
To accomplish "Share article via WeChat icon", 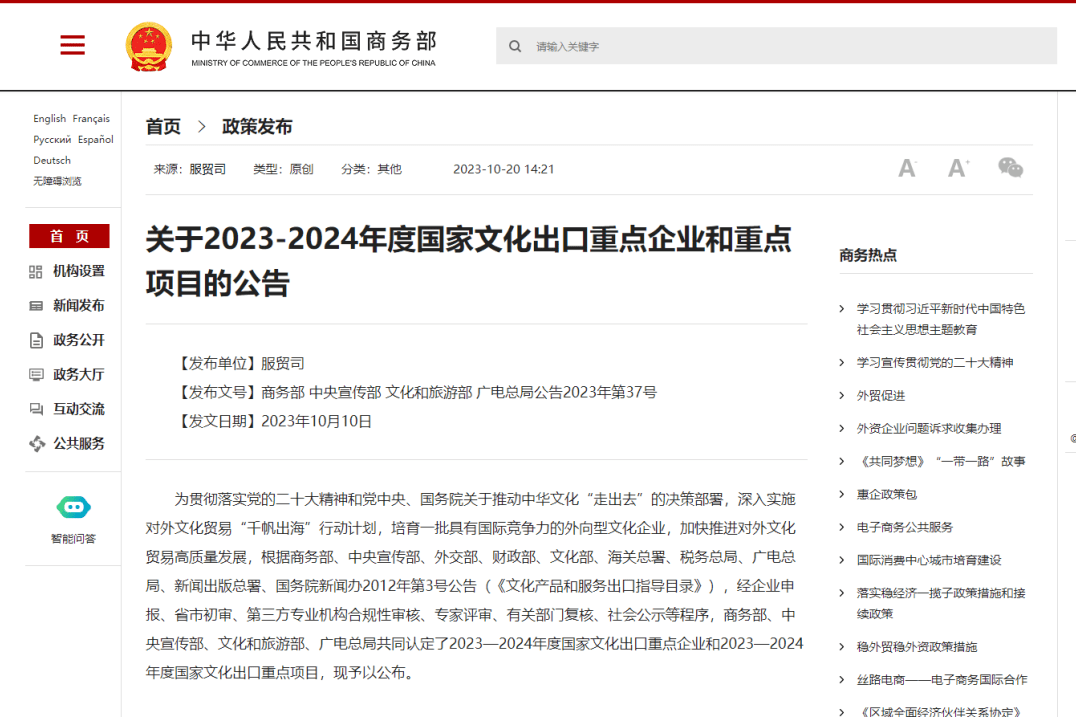I will coord(1010,168).
